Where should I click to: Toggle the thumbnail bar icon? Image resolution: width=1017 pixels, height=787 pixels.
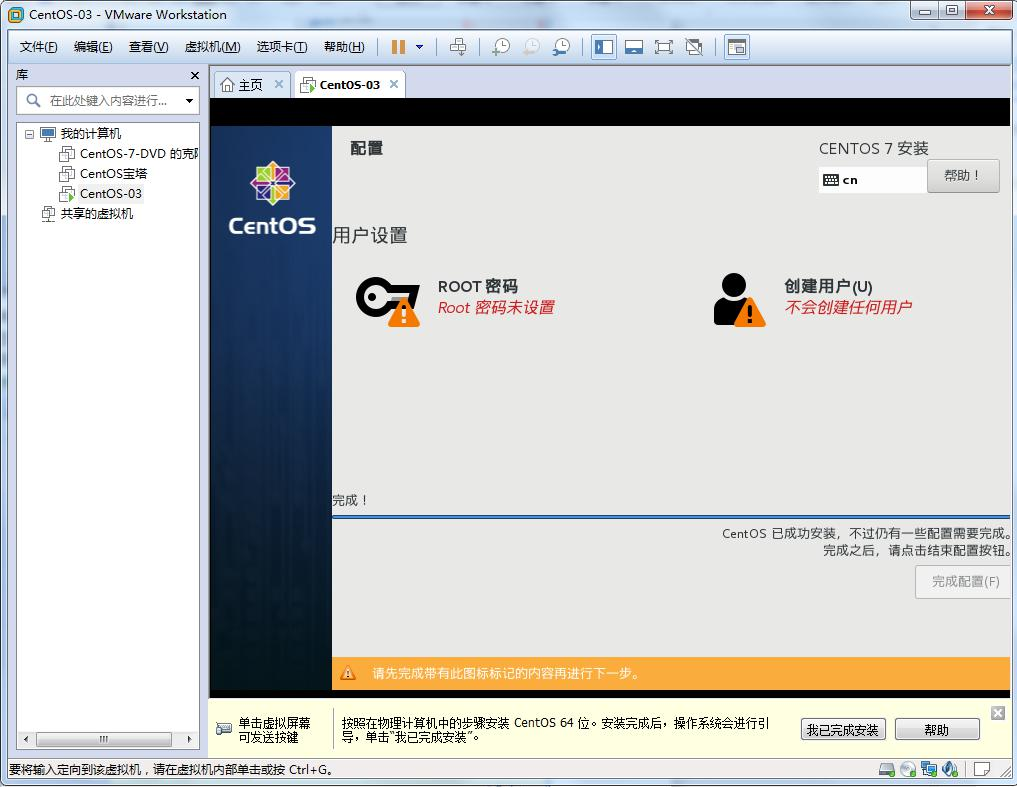[634, 47]
